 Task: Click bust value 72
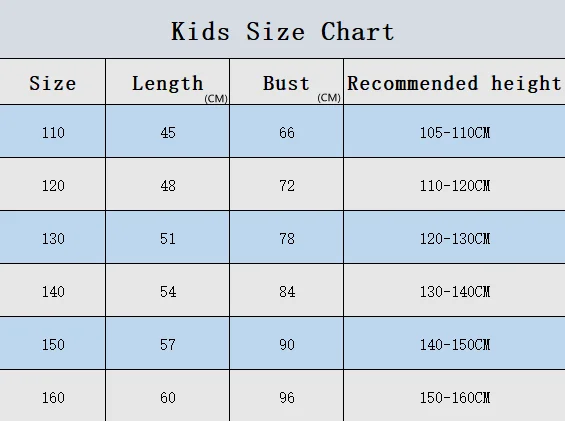(x=287, y=186)
